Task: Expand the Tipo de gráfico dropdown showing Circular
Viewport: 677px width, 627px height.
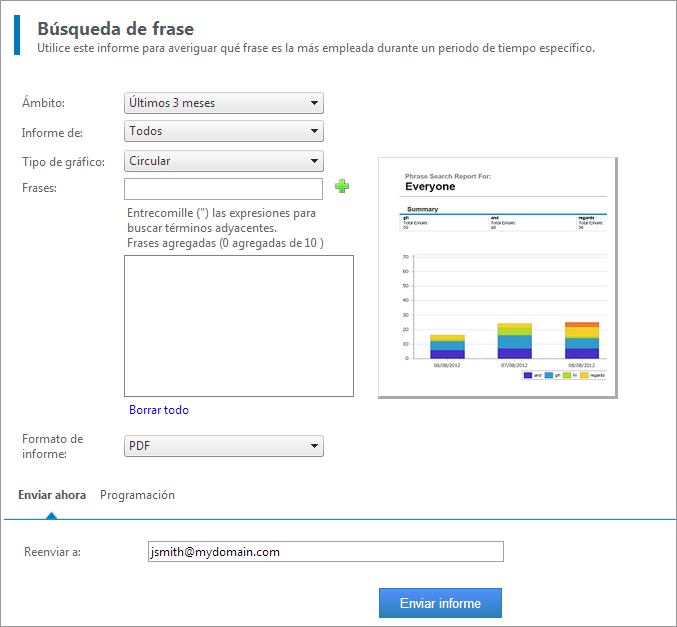Action: point(224,161)
